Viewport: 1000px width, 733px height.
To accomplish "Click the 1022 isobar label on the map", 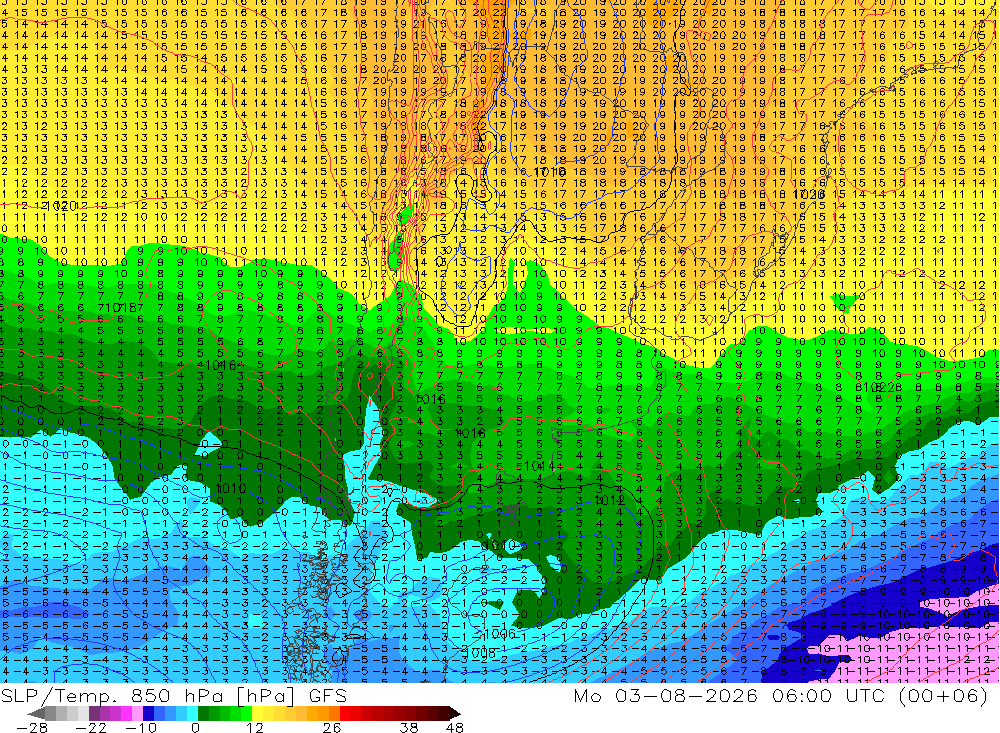I will [880, 387].
